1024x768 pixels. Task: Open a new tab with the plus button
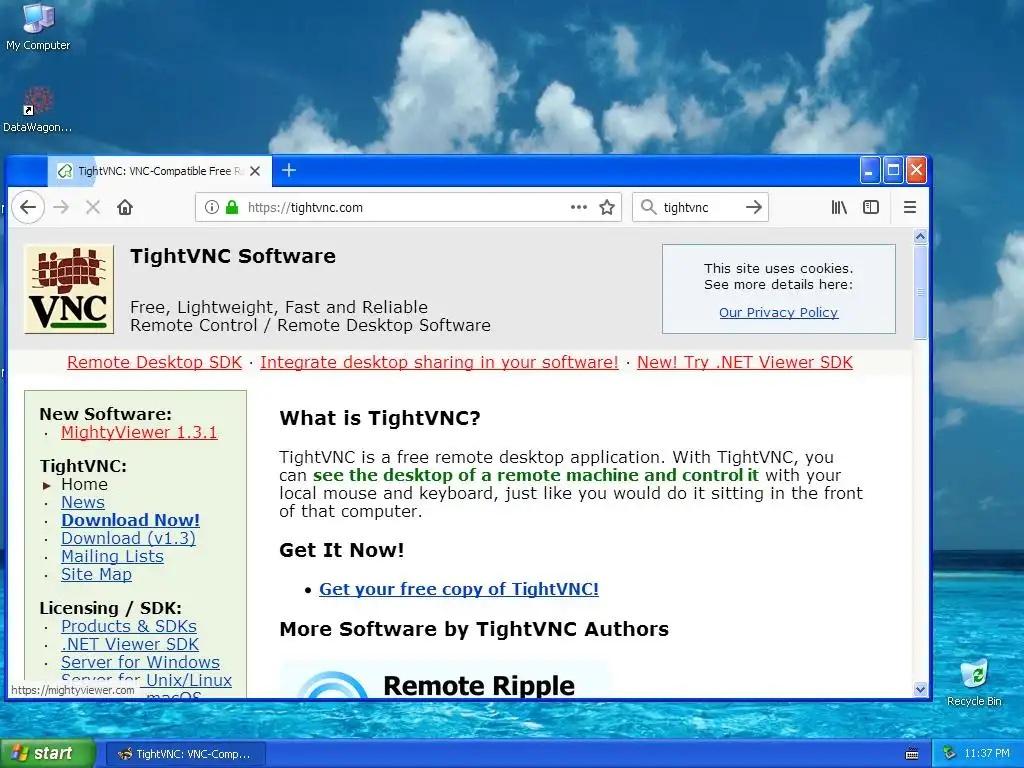(289, 170)
